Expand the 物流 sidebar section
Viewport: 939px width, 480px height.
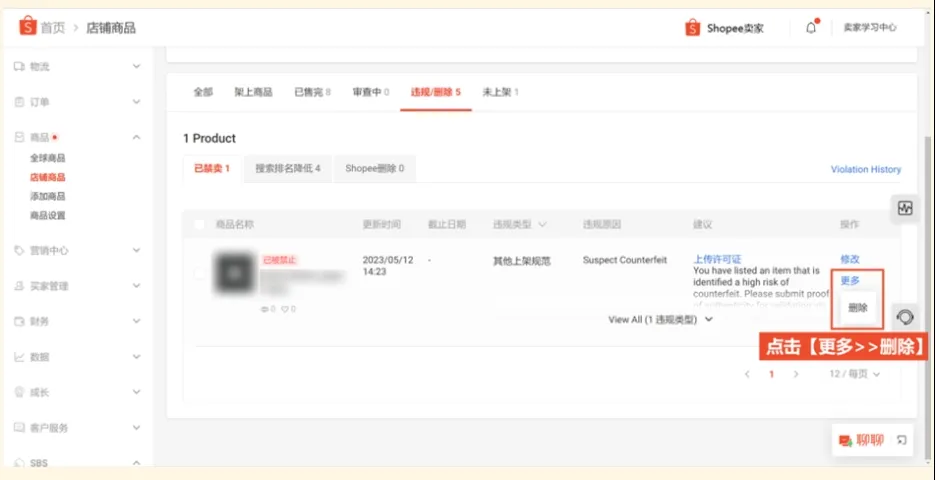point(137,66)
